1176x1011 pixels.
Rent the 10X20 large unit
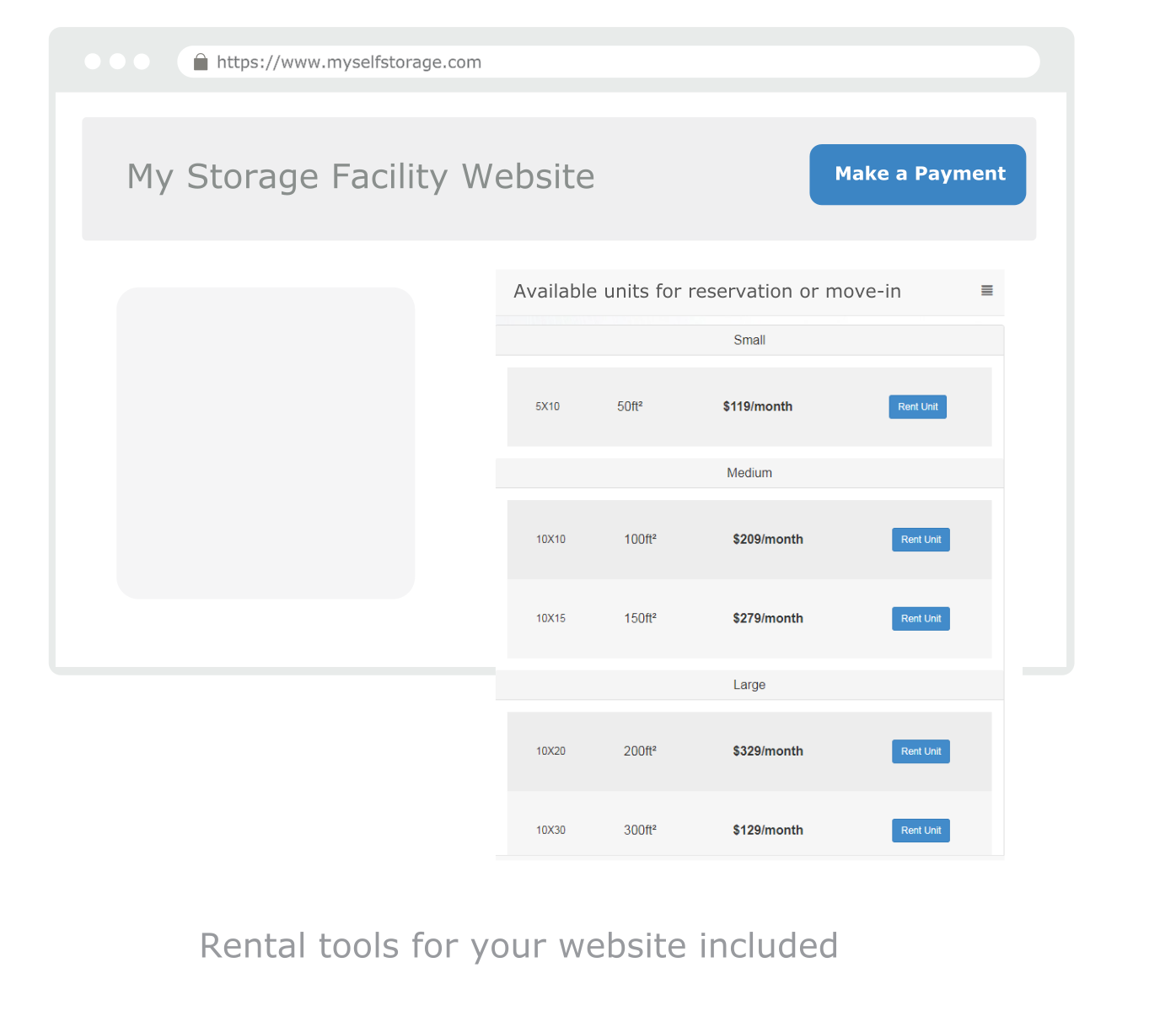[921, 750]
